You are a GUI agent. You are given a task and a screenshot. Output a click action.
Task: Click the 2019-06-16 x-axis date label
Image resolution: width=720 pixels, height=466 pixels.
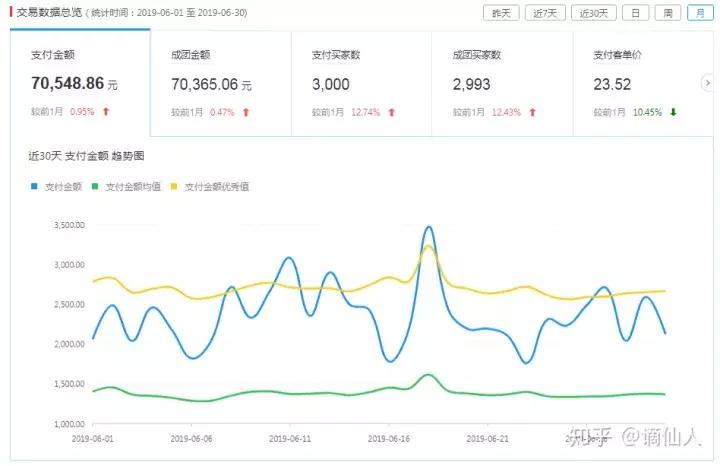[389, 439]
